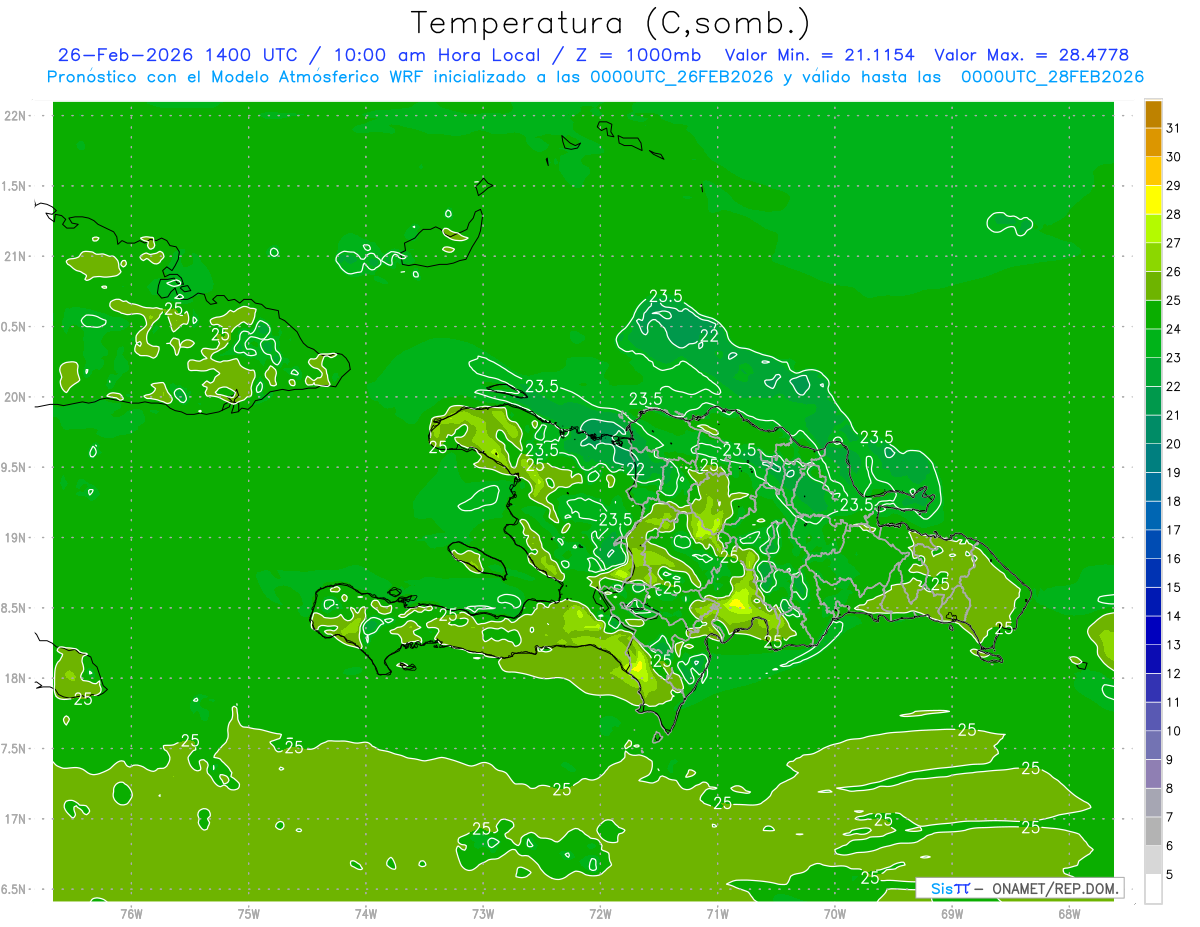Click the teal legend swatch between 19 and 20

(x=1153, y=458)
